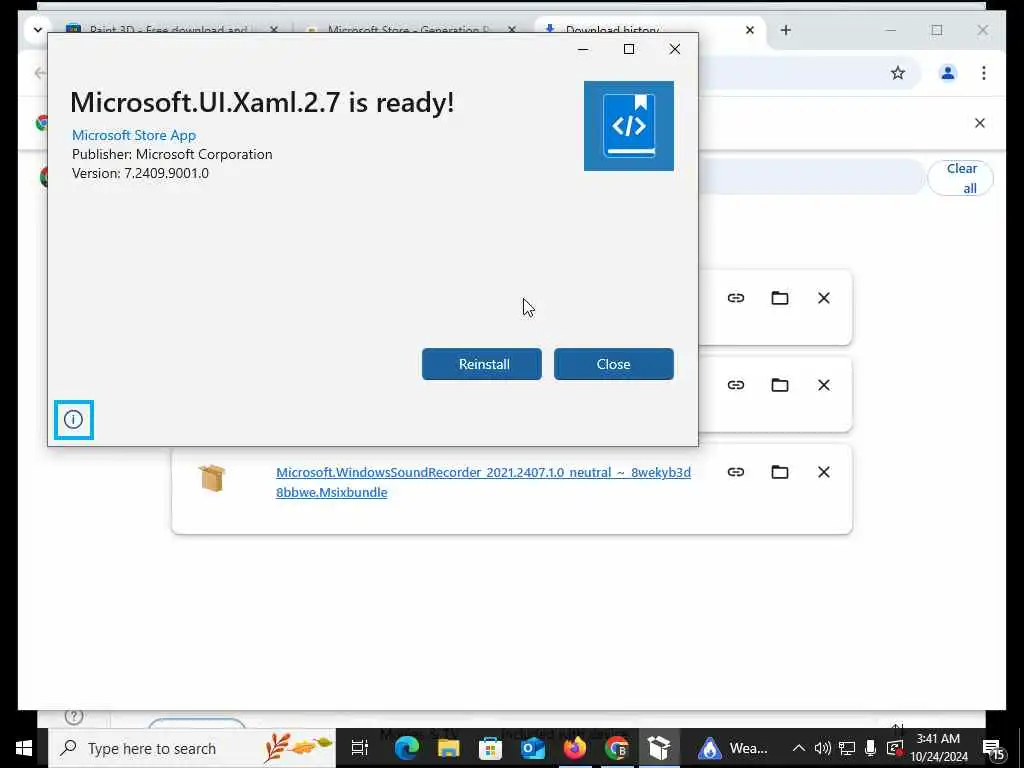
Task: Click the microphone icon in system tray
Action: click(x=871, y=748)
